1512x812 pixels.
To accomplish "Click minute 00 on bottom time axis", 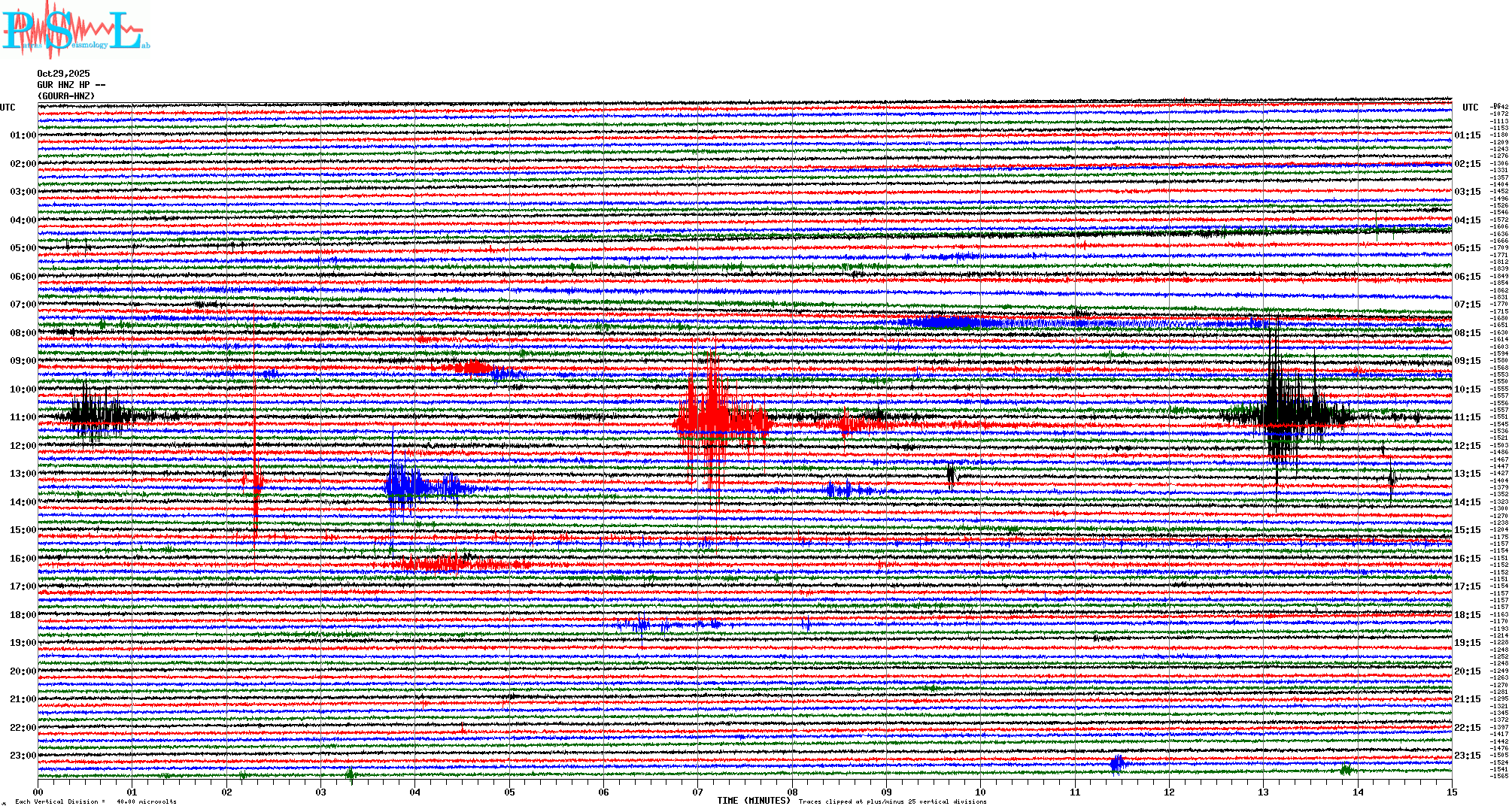I will coord(38,792).
